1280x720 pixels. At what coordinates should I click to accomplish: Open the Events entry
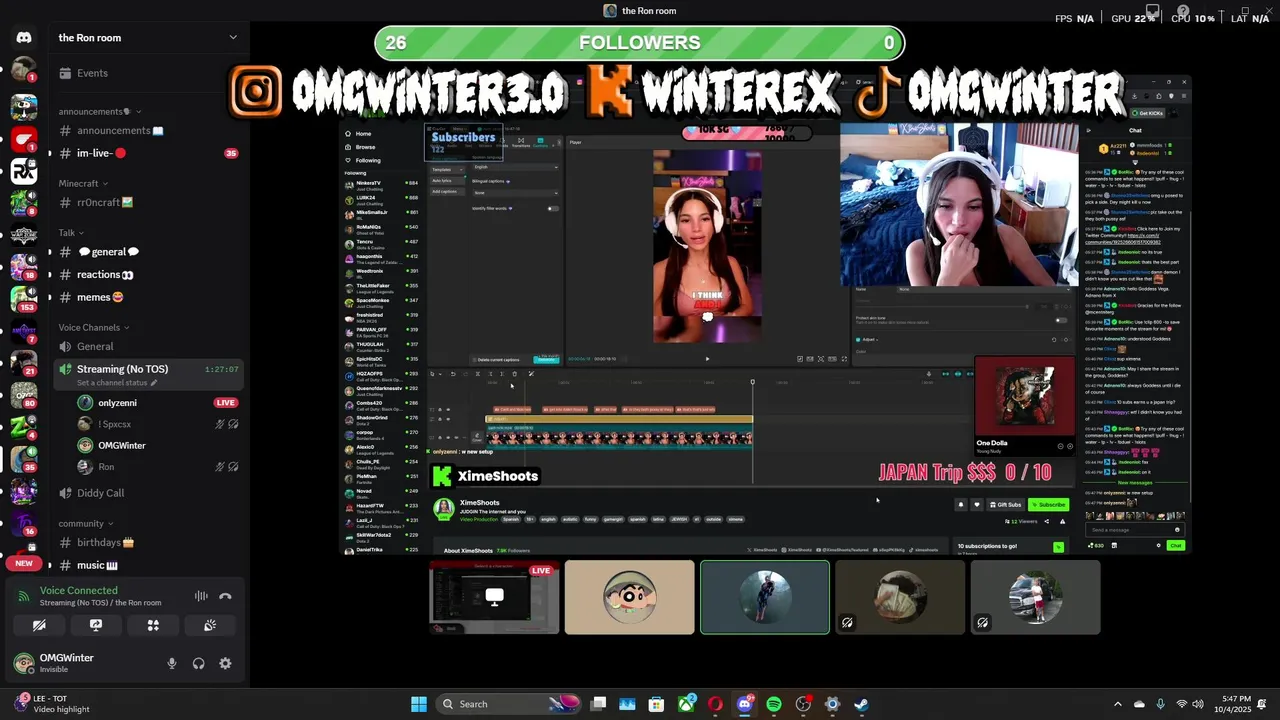tap(148, 73)
